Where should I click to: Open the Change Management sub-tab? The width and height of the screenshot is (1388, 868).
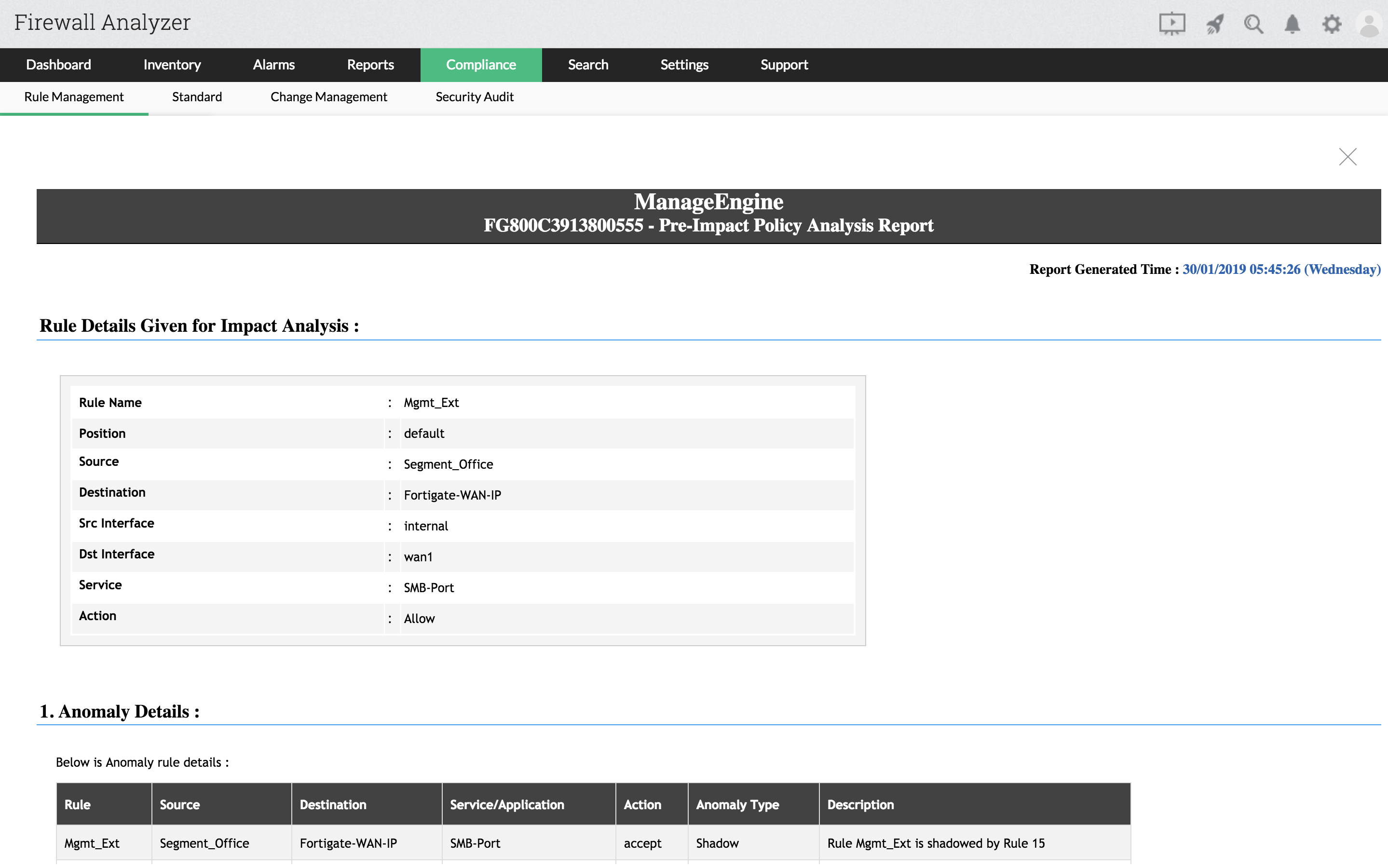[x=328, y=97]
